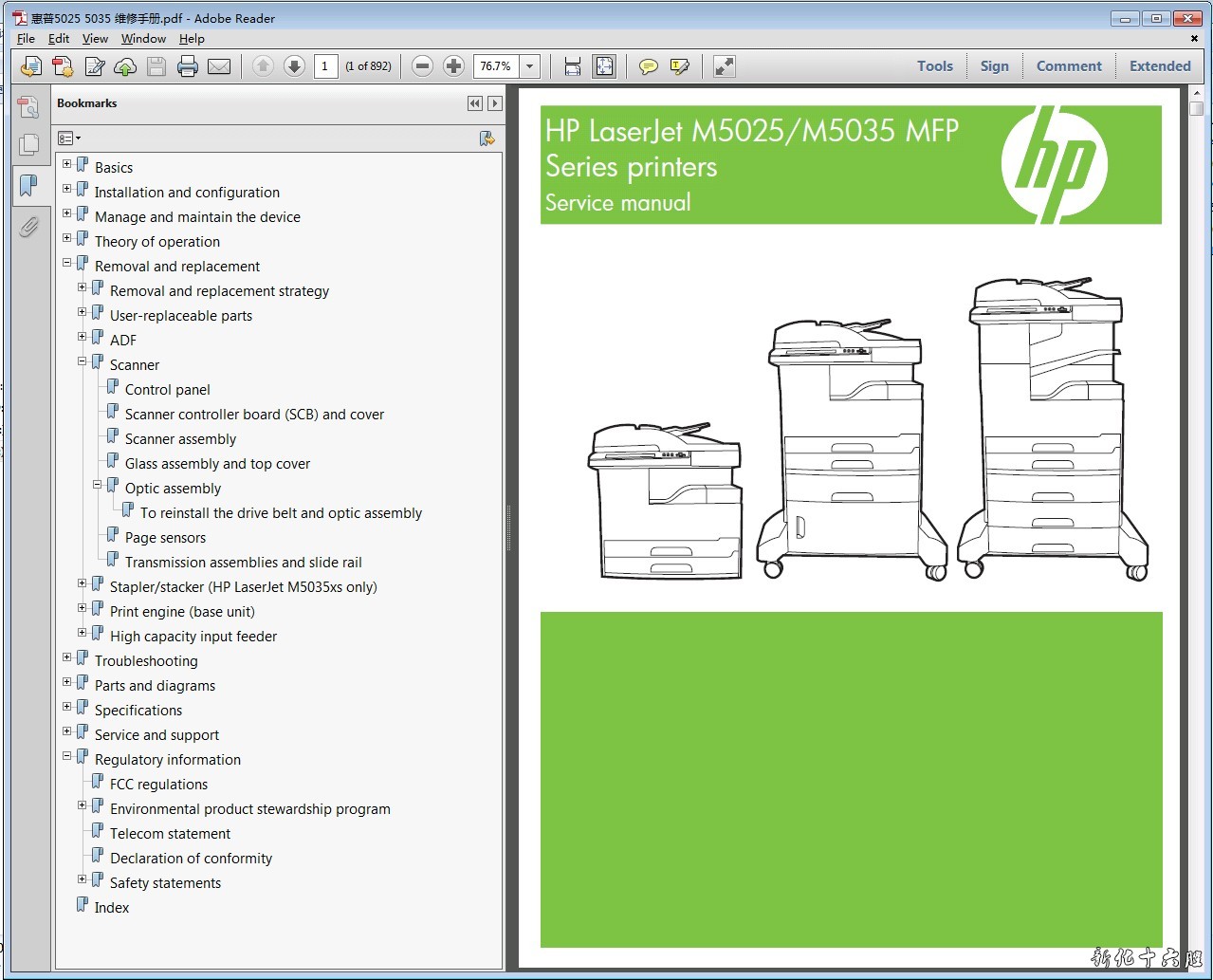Image resolution: width=1213 pixels, height=980 pixels.
Task: Click the zoom in plus button
Action: (x=454, y=66)
